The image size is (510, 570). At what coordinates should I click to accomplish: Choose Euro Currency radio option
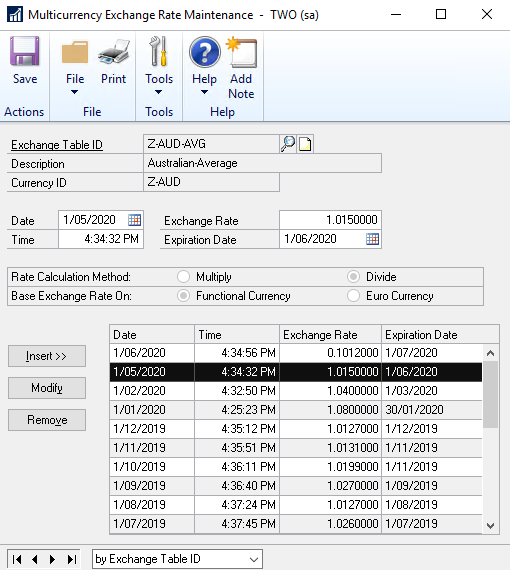[x=353, y=296]
